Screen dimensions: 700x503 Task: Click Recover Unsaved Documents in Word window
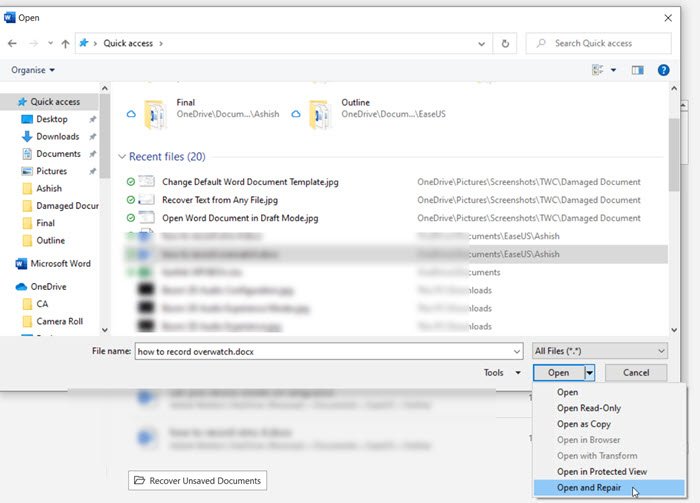coord(197,481)
